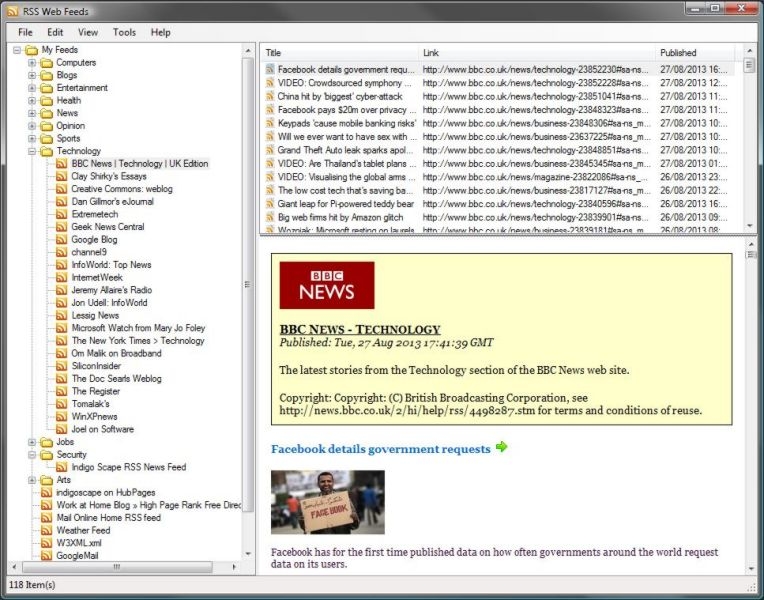Screen dimensions: 764x600
Task: Open the View menu
Action: tap(88, 32)
